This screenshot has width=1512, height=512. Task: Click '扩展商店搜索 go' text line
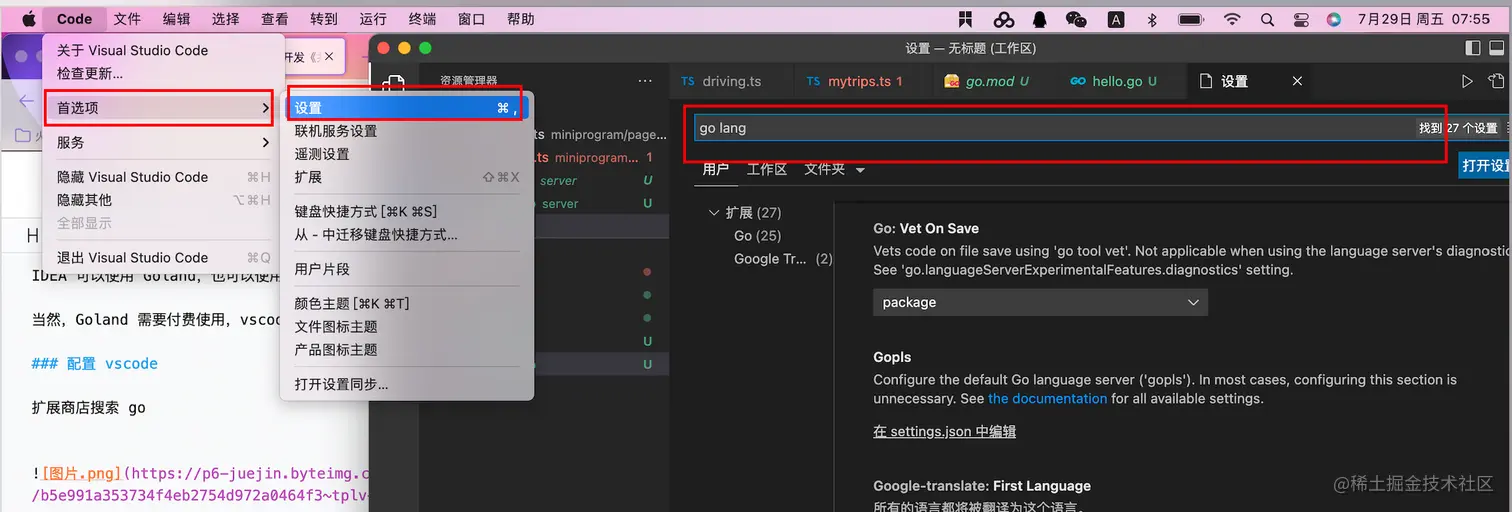(89, 408)
